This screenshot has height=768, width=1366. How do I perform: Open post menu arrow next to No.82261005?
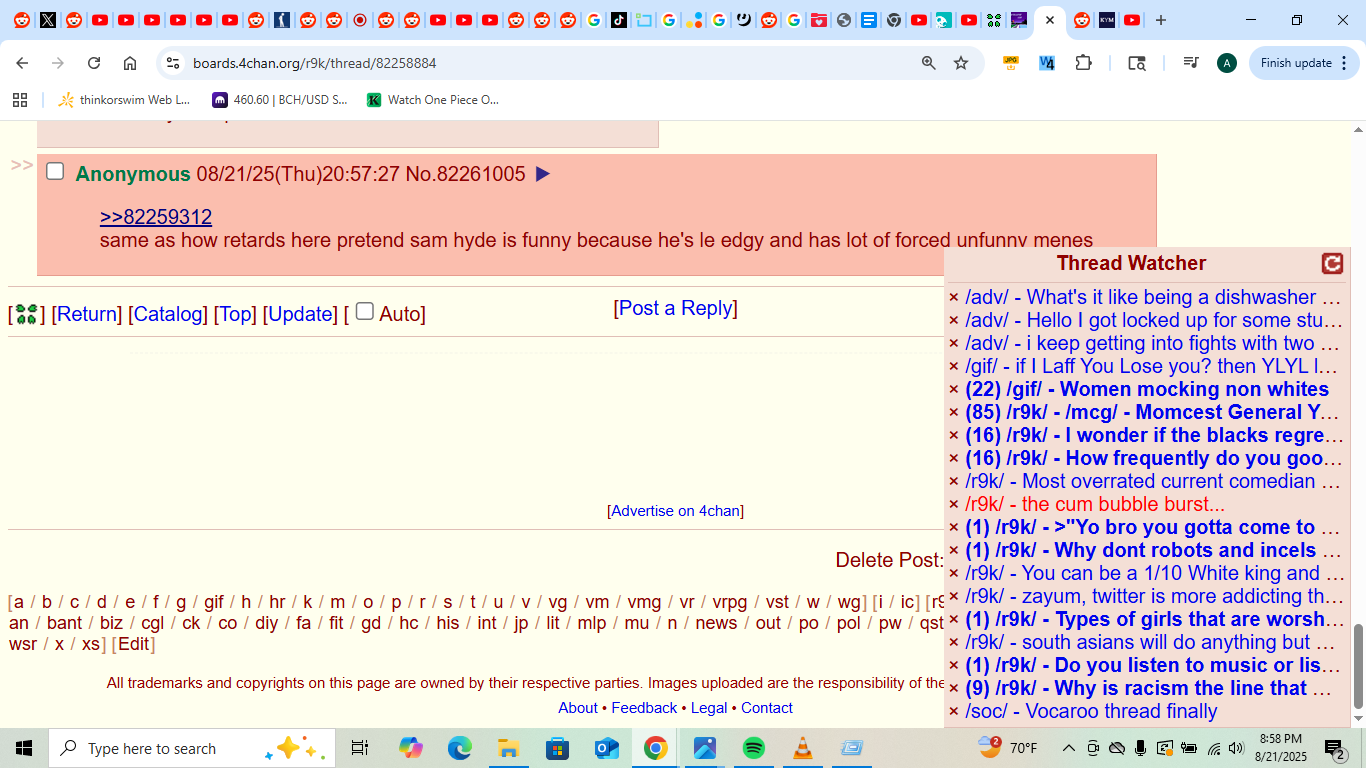tap(543, 174)
